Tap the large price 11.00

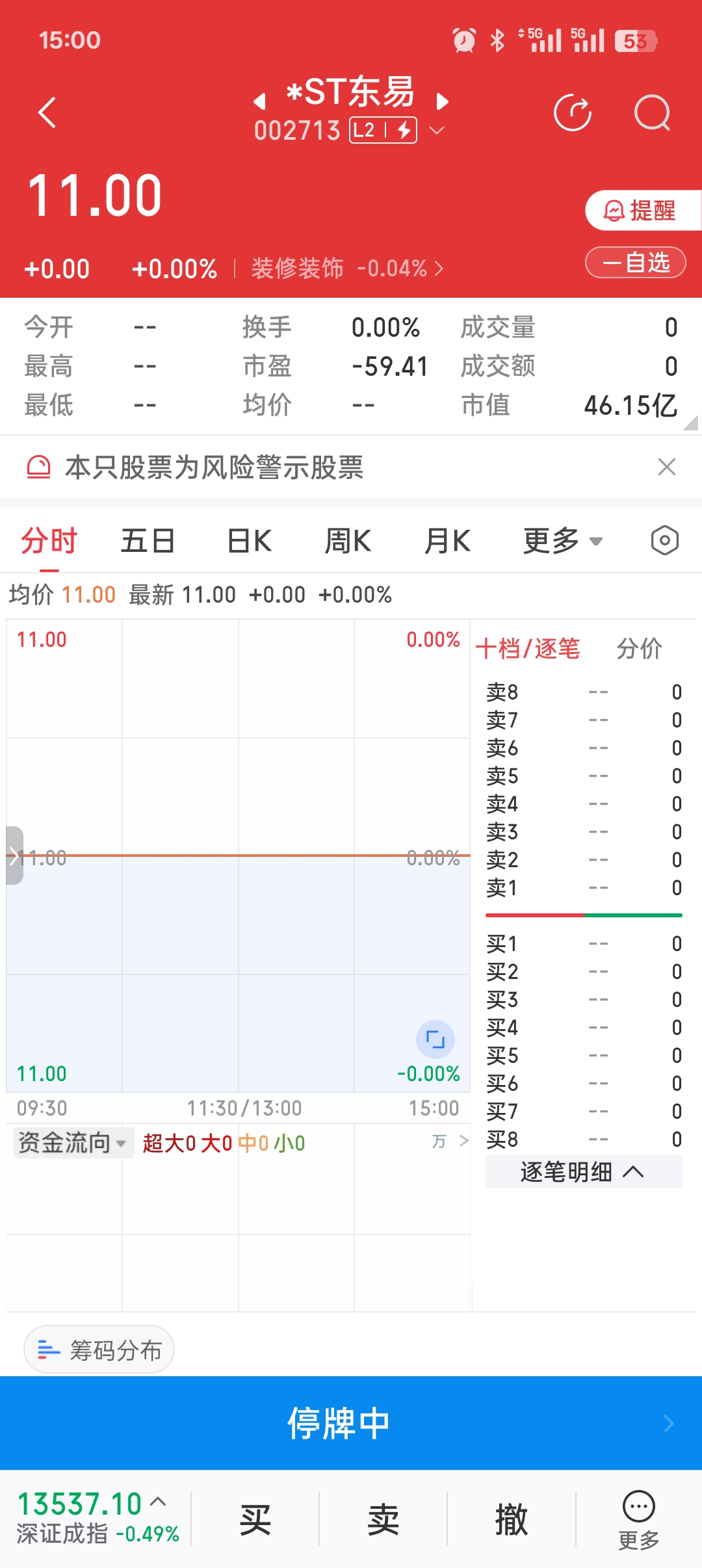[95, 195]
